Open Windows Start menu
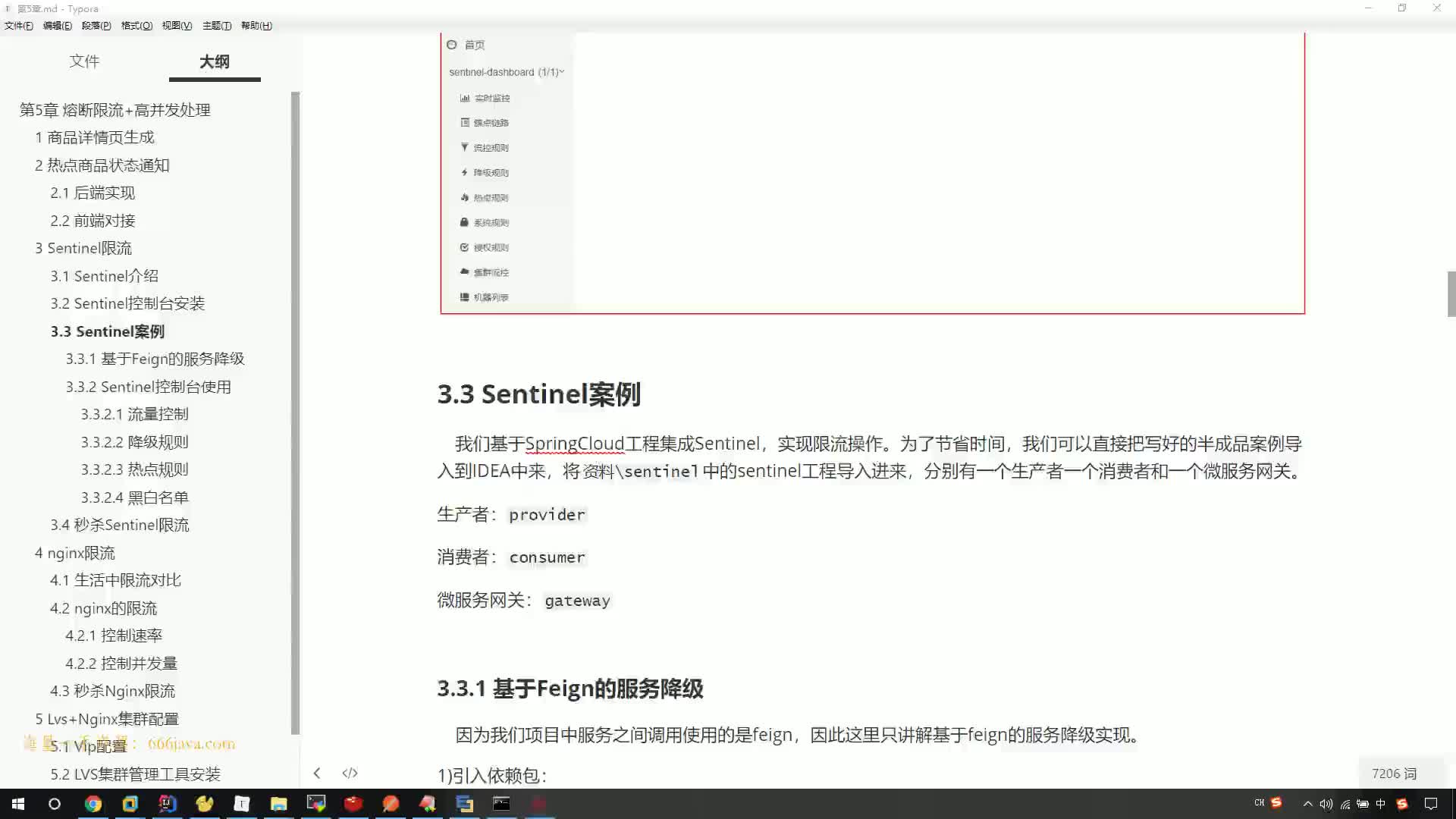The width and height of the screenshot is (1456, 819). [x=18, y=804]
